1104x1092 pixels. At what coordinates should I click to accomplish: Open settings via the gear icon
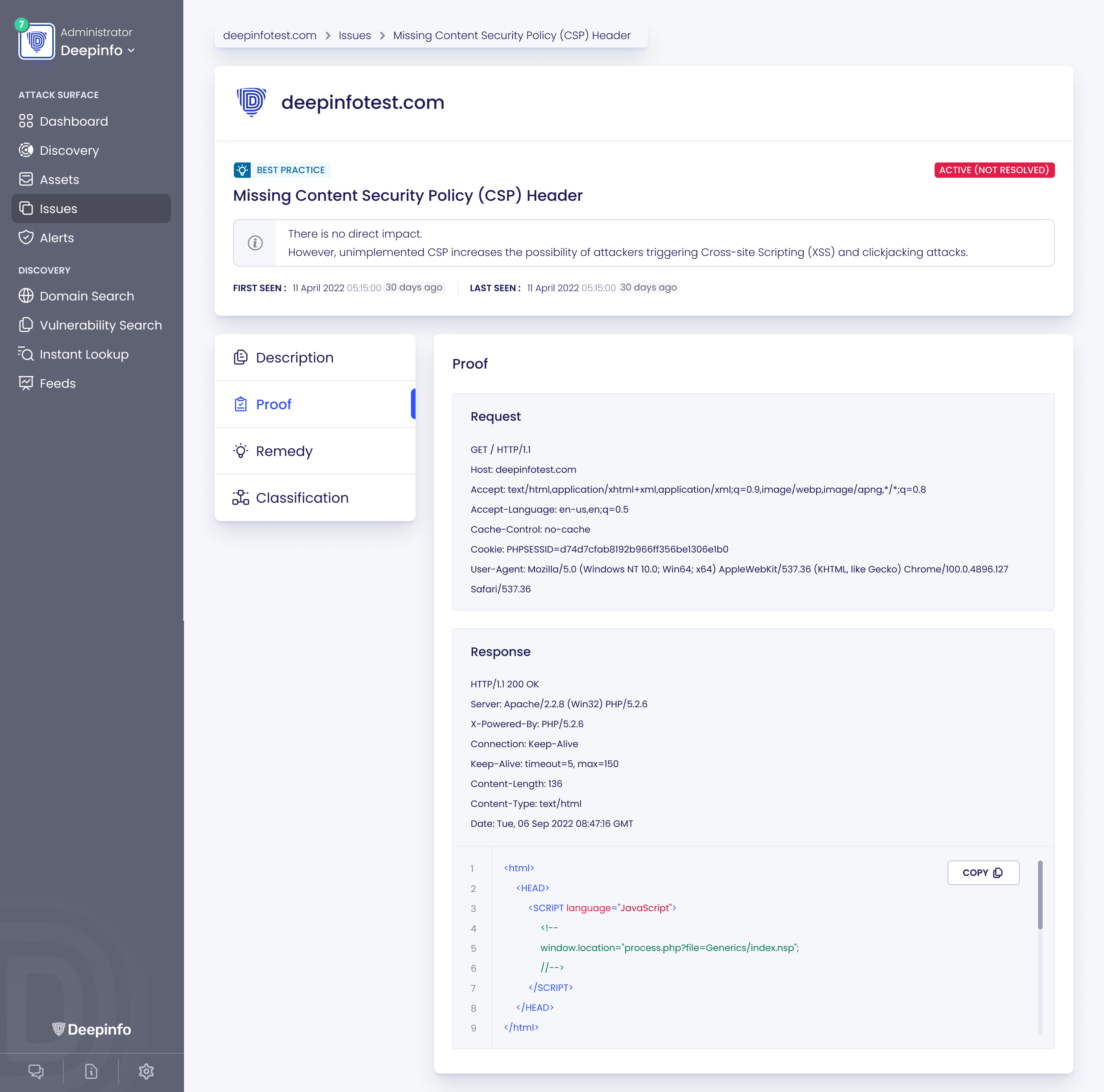(x=146, y=1071)
